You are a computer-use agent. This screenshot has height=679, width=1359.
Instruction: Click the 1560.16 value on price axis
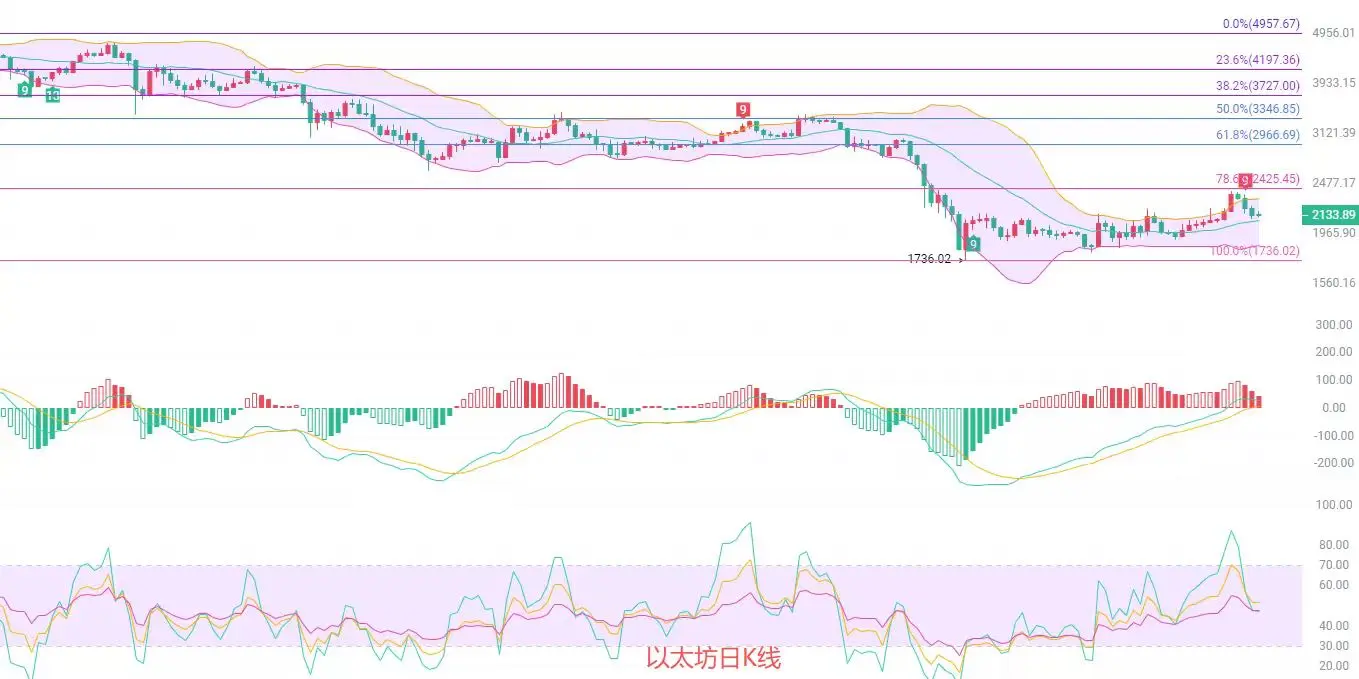pyautogui.click(x=1334, y=283)
